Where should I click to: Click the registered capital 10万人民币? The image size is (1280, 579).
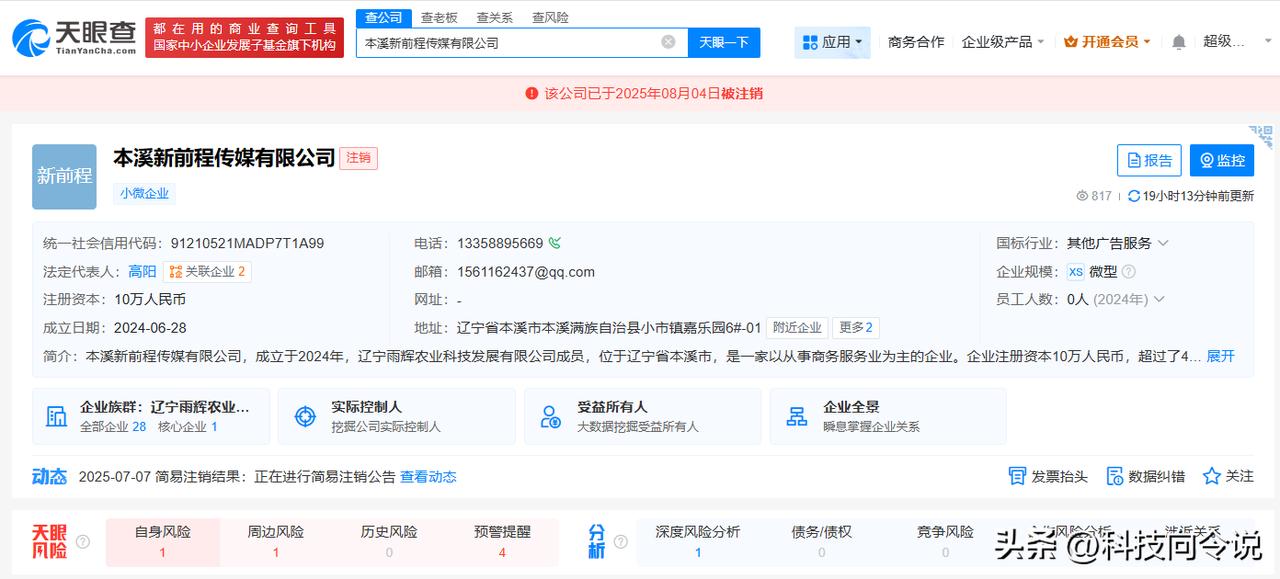click(150, 299)
